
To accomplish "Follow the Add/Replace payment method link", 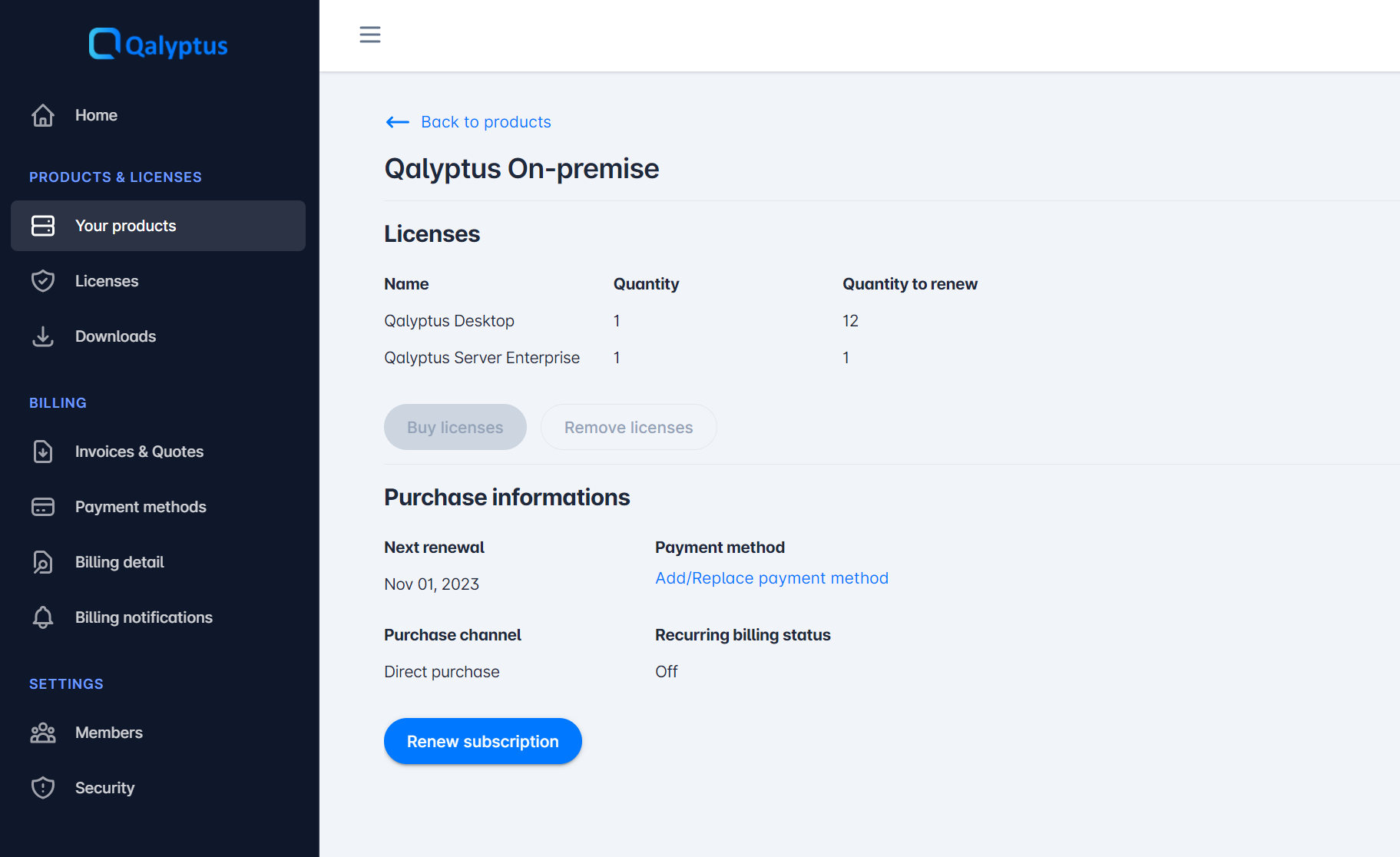I will point(771,578).
